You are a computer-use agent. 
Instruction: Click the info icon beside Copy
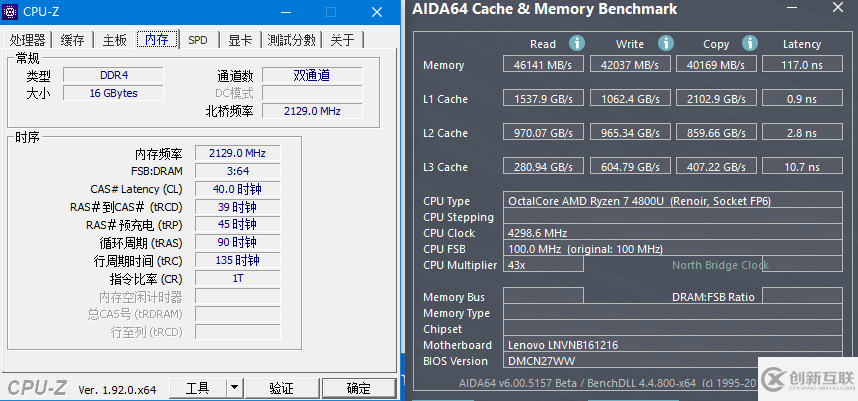click(750, 44)
